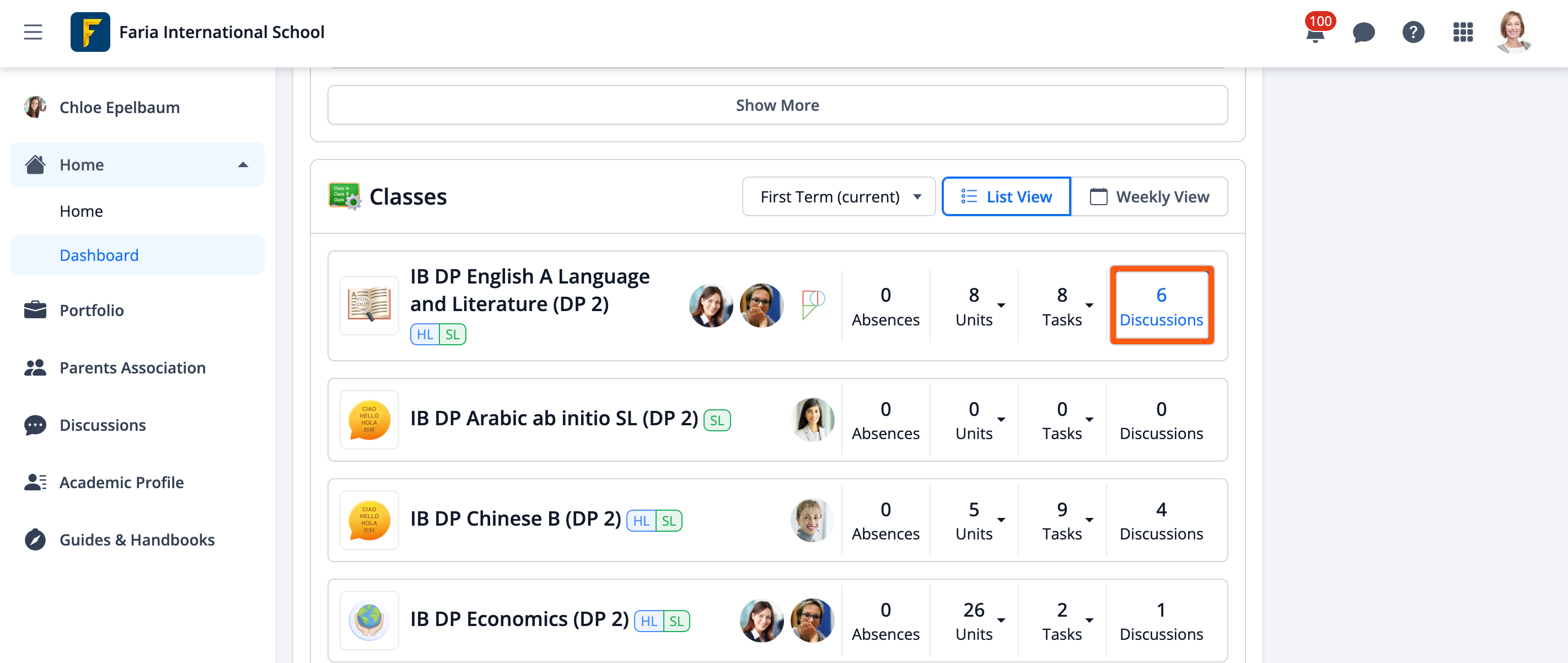Collapse the Home sidebar section
1568x663 pixels.
click(x=243, y=164)
